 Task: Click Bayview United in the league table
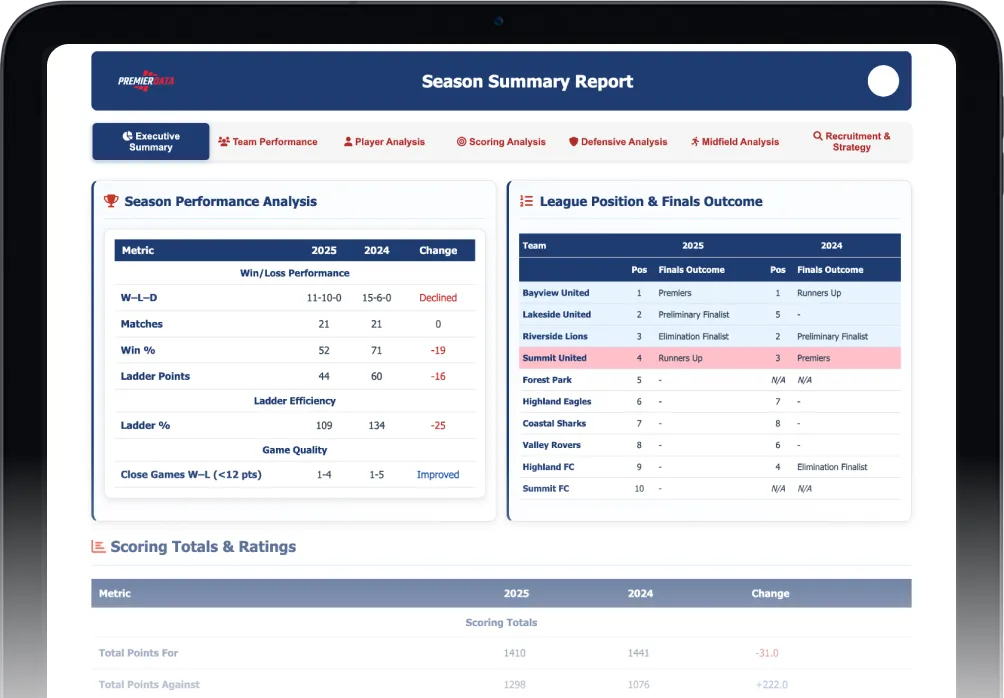point(556,293)
